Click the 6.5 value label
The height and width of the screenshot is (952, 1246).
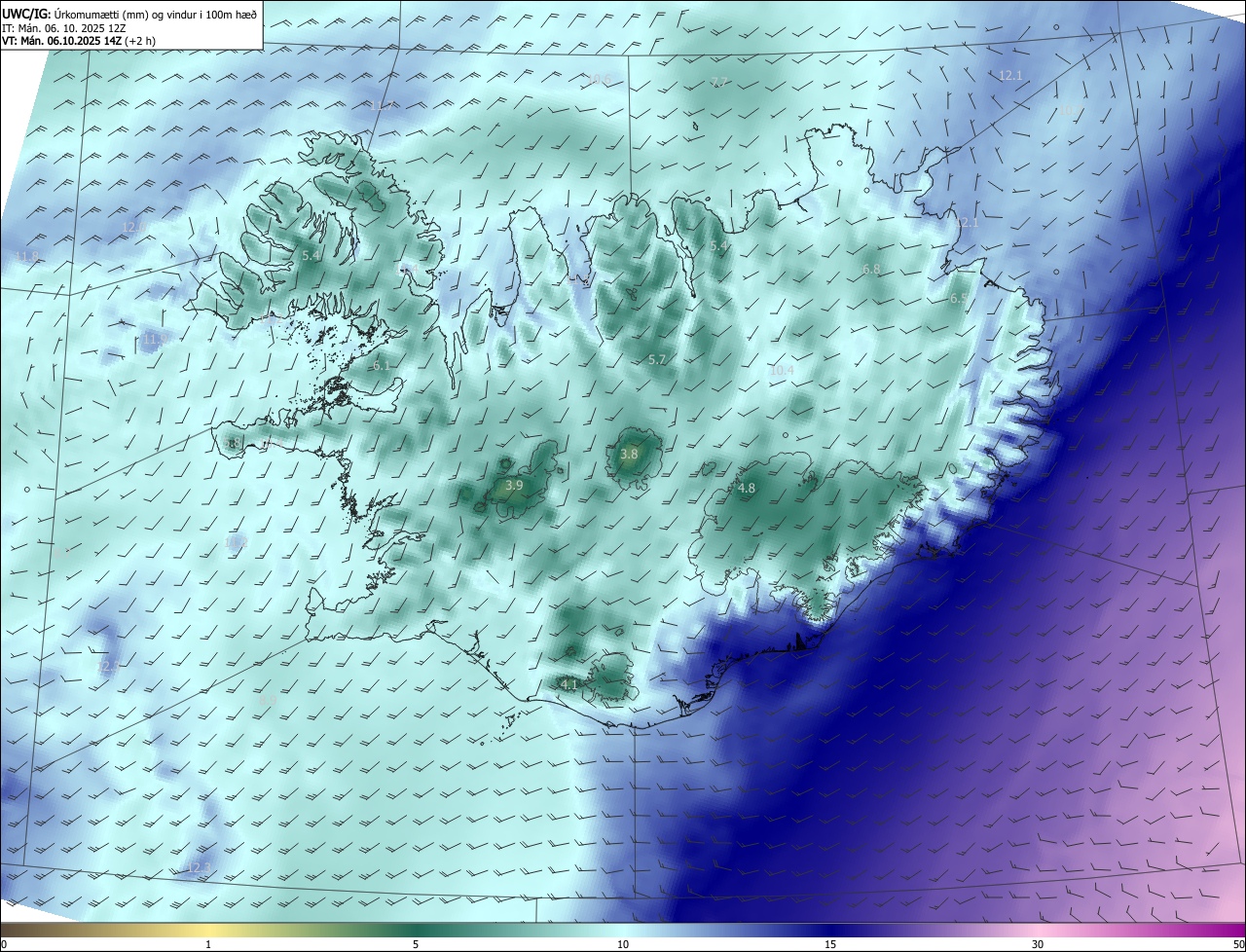pyautogui.click(x=959, y=299)
